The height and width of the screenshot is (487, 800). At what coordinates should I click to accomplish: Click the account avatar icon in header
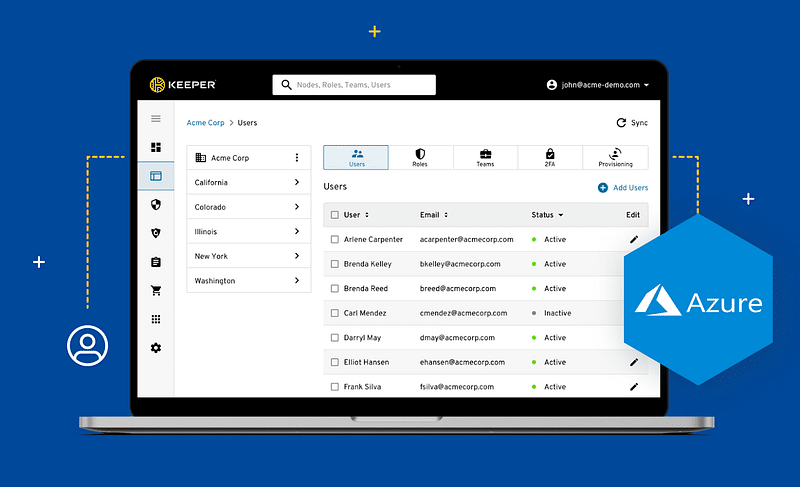[552, 85]
